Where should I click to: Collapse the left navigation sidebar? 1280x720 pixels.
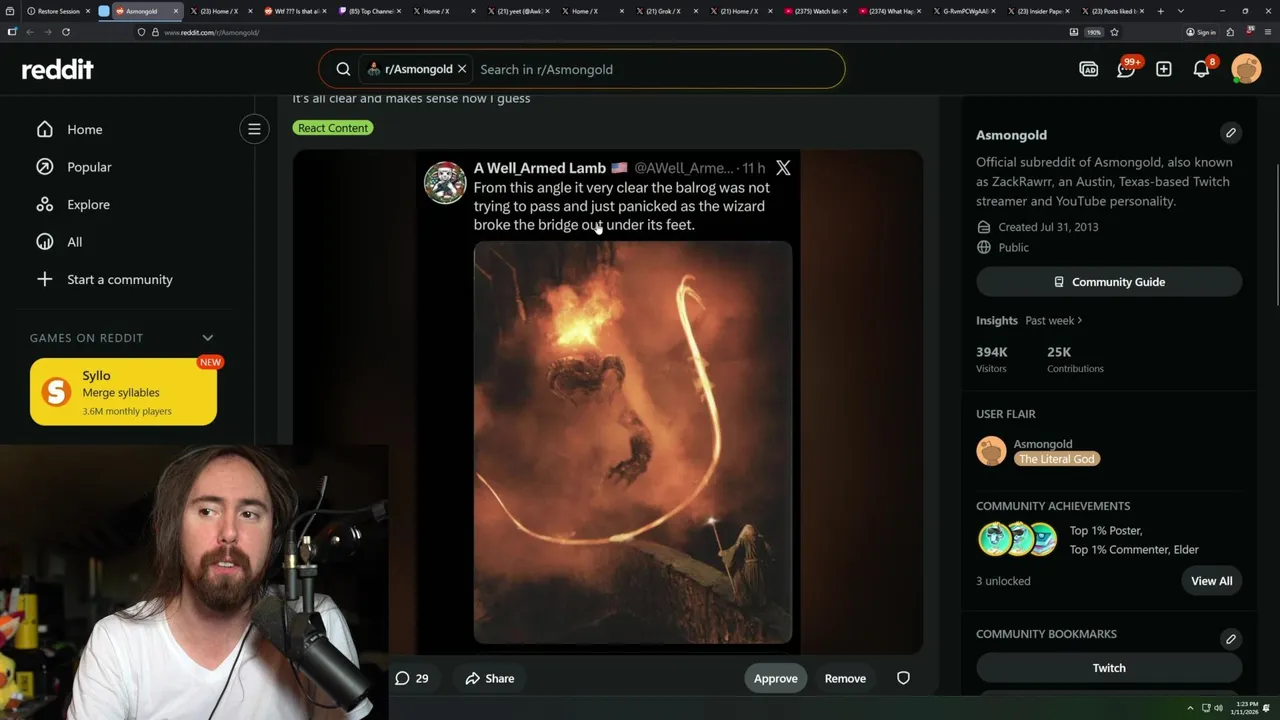pos(254,129)
